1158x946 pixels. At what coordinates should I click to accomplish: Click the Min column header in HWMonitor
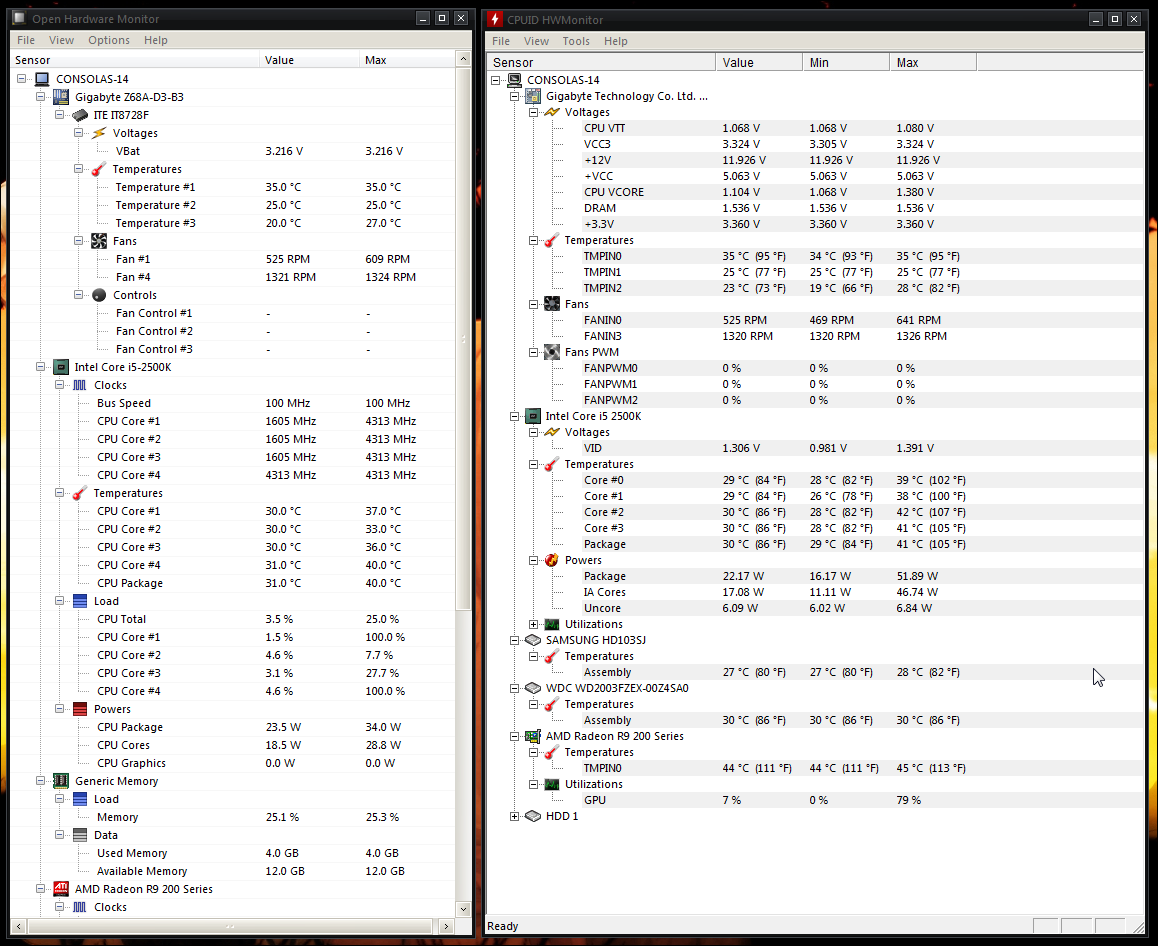846,63
